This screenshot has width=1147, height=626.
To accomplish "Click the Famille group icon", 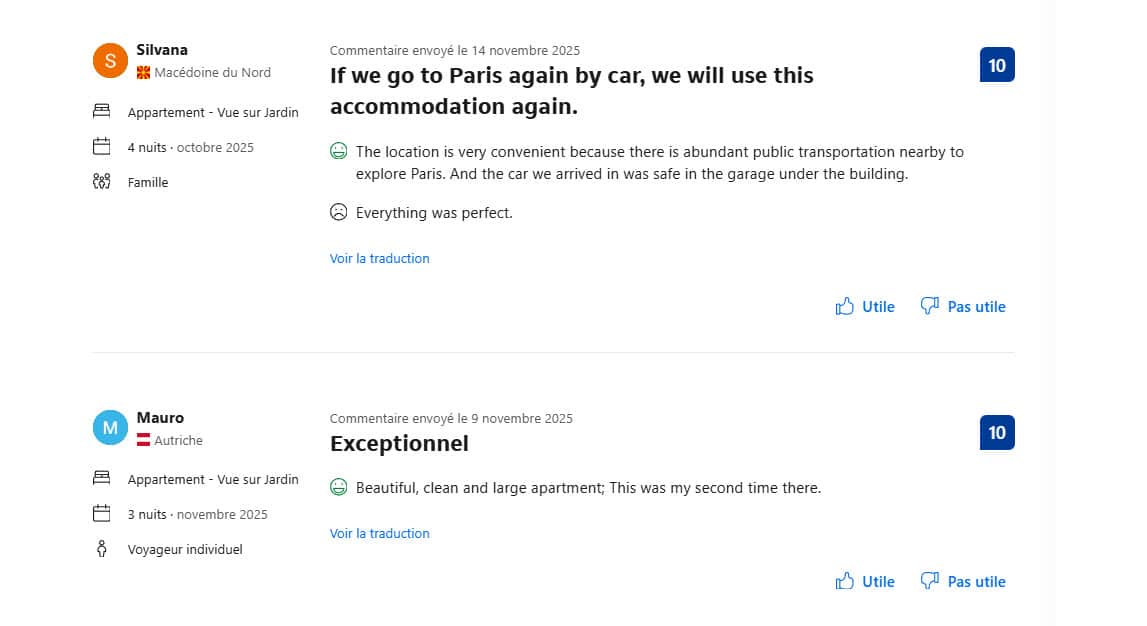I will 101,182.
